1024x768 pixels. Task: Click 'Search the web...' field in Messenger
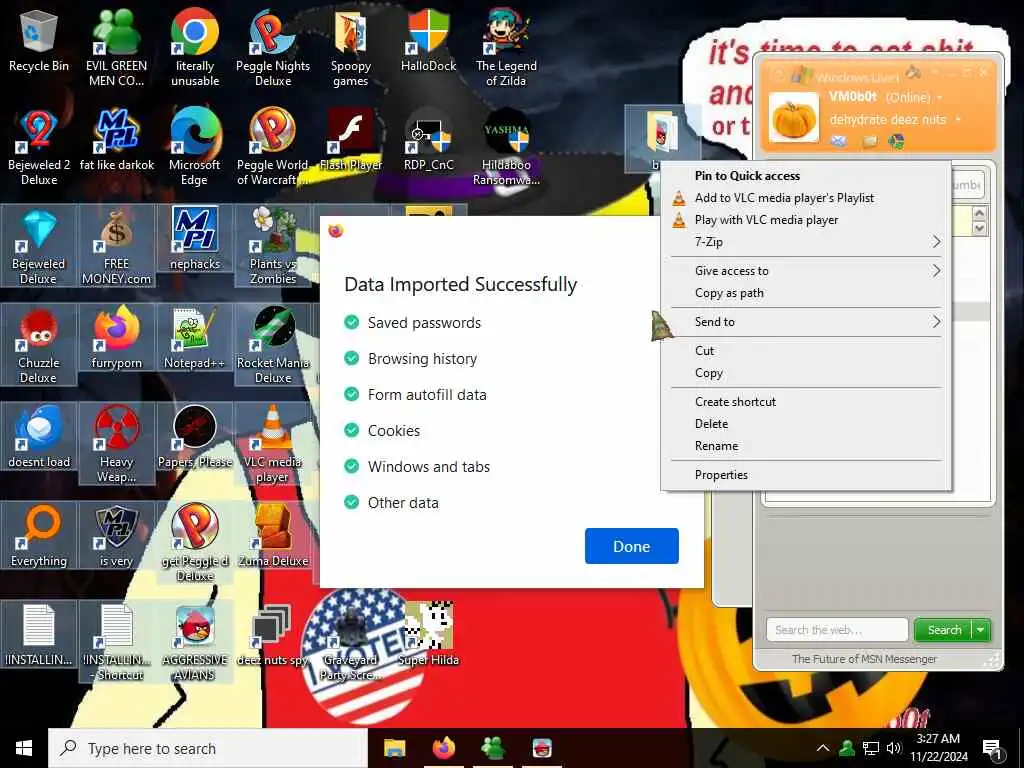click(x=837, y=630)
